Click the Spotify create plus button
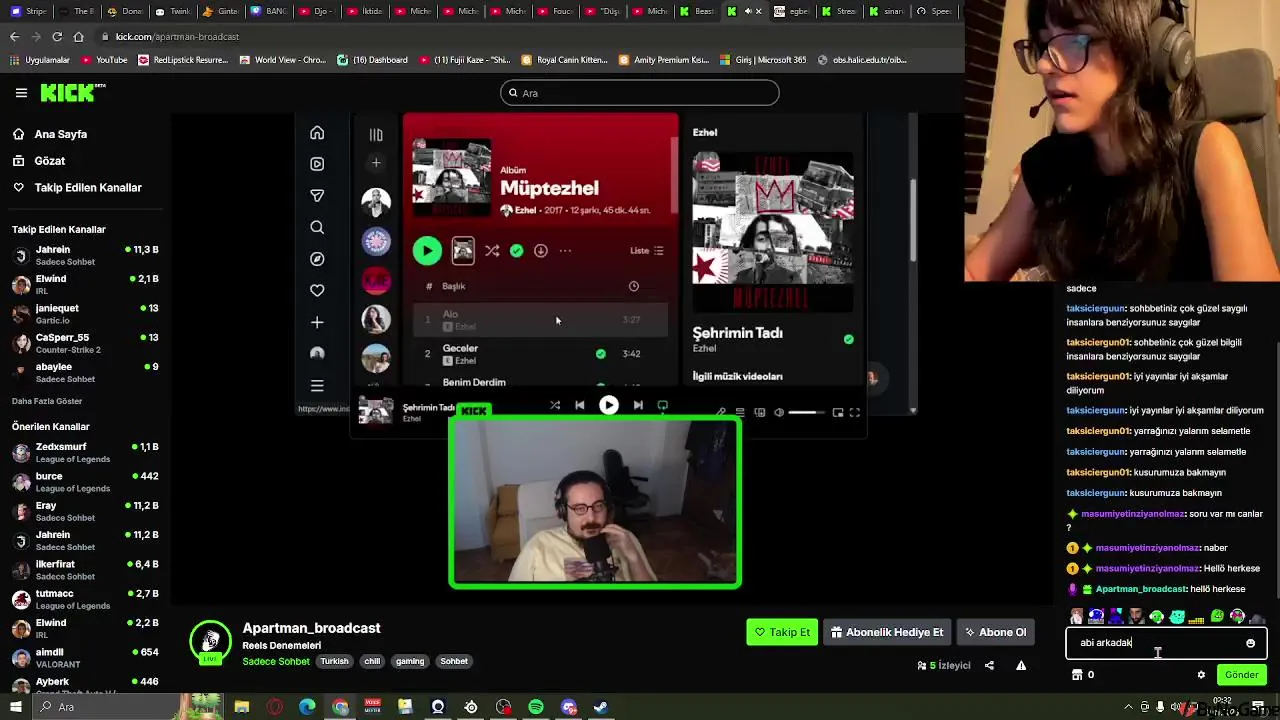Screen dimensions: 1280x720 [x=376, y=162]
